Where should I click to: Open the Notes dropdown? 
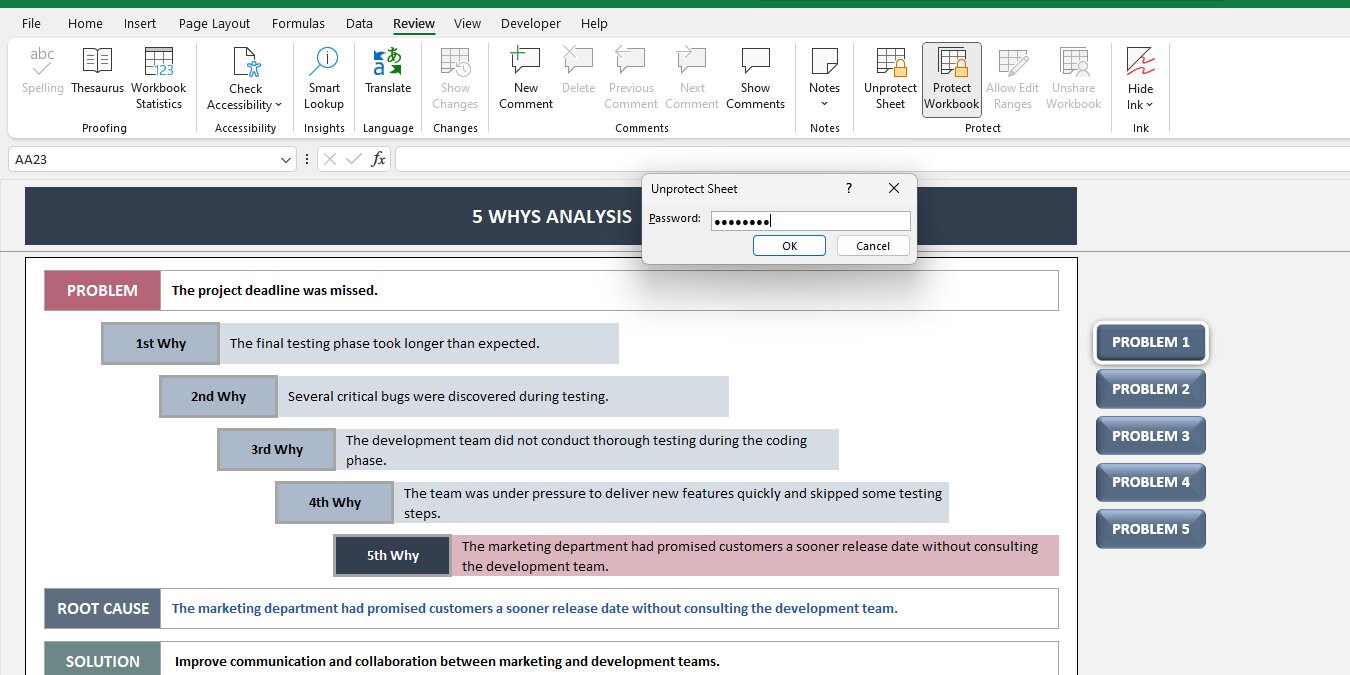point(825,78)
